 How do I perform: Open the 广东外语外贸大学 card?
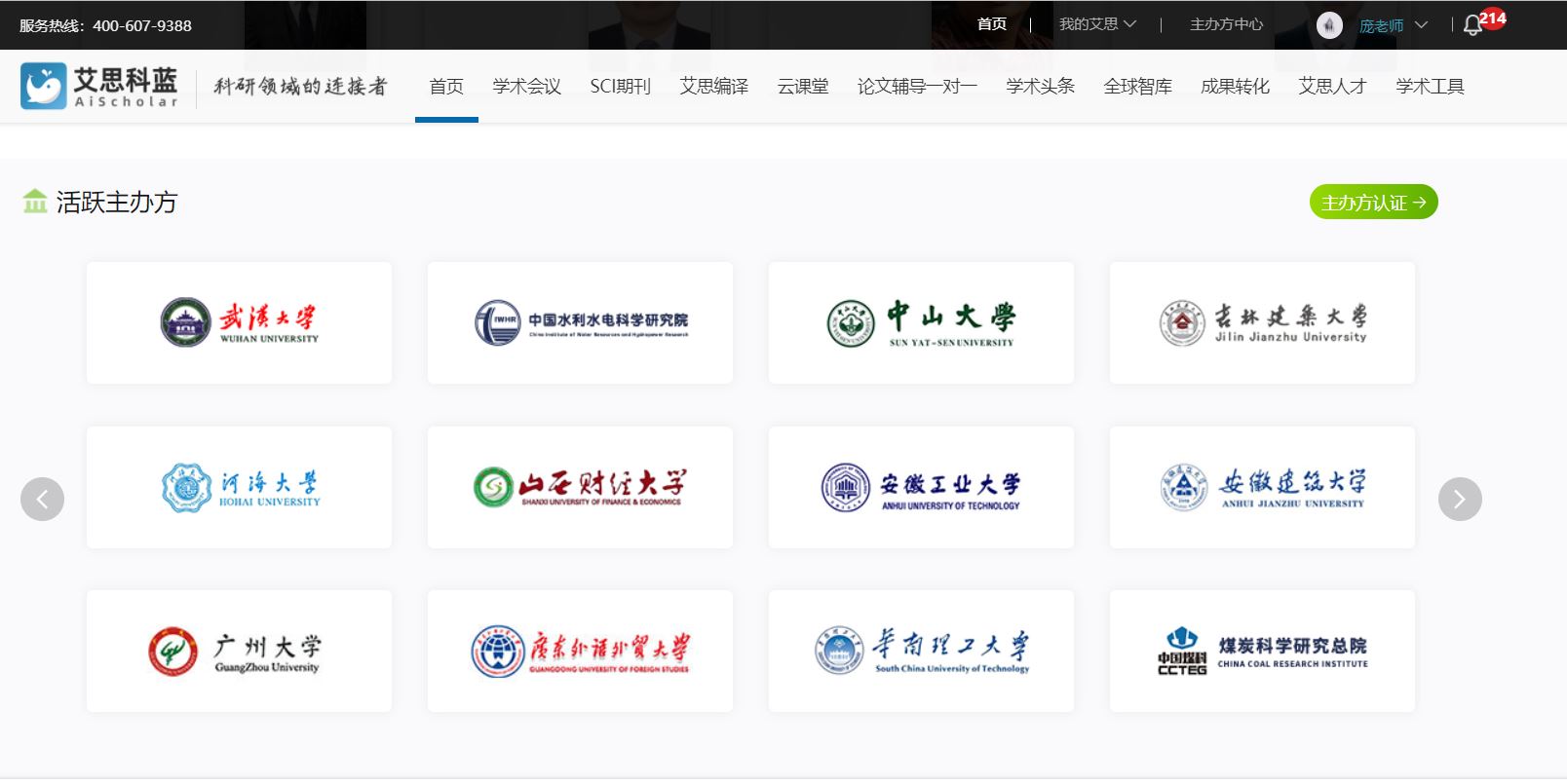[x=580, y=651]
